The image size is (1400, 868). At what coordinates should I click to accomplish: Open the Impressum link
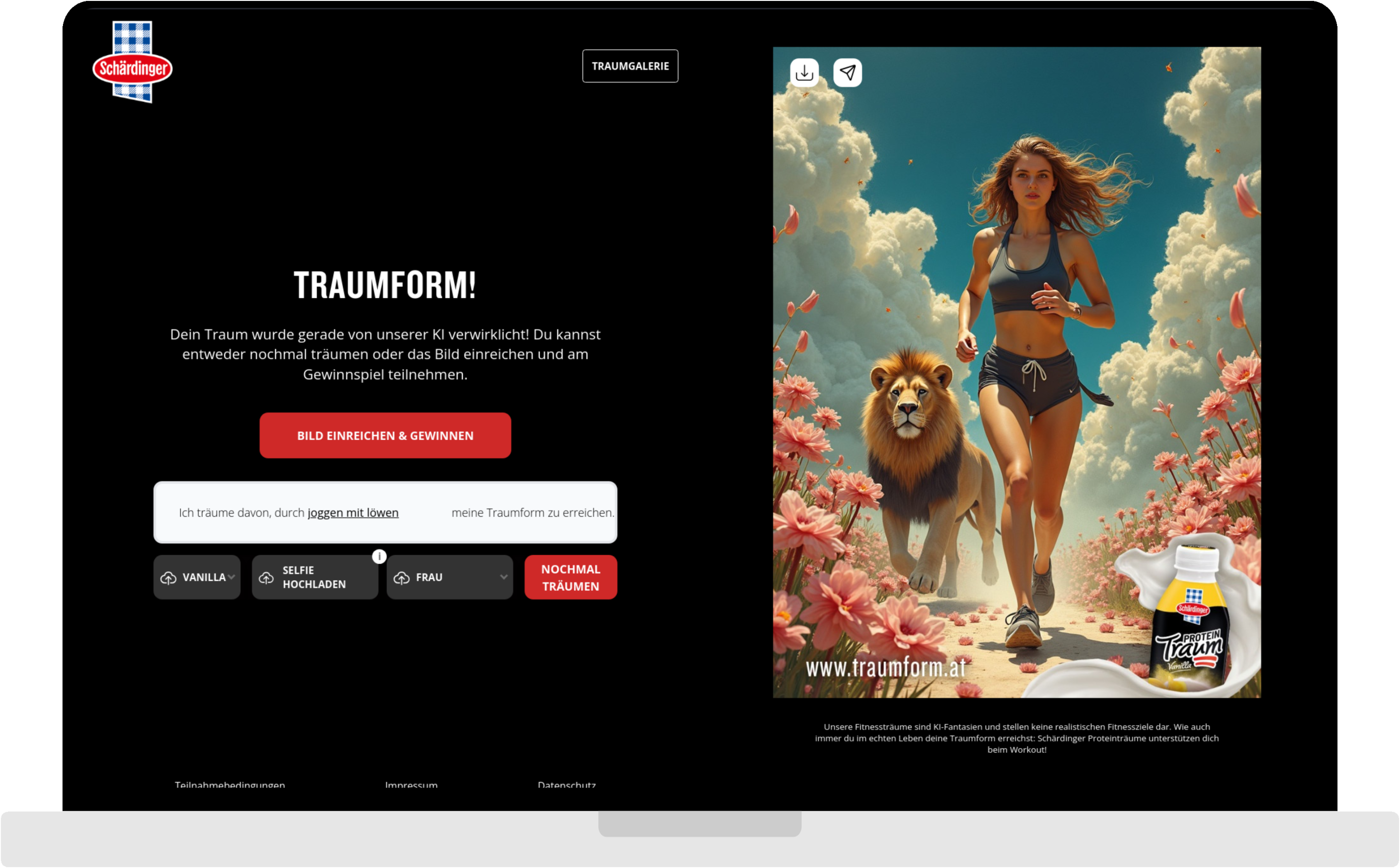tap(411, 786)
